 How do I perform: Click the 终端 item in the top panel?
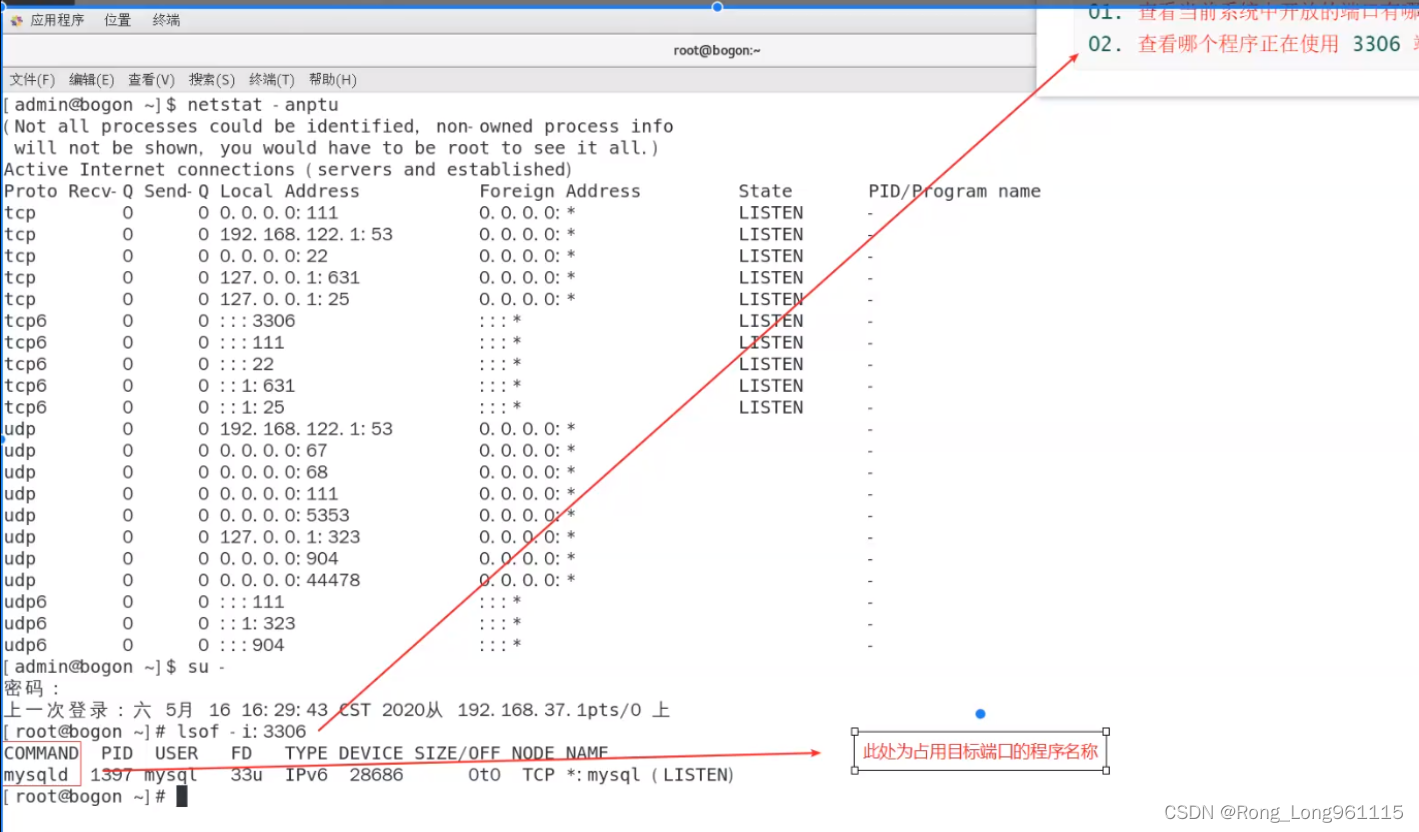point(166,20)
